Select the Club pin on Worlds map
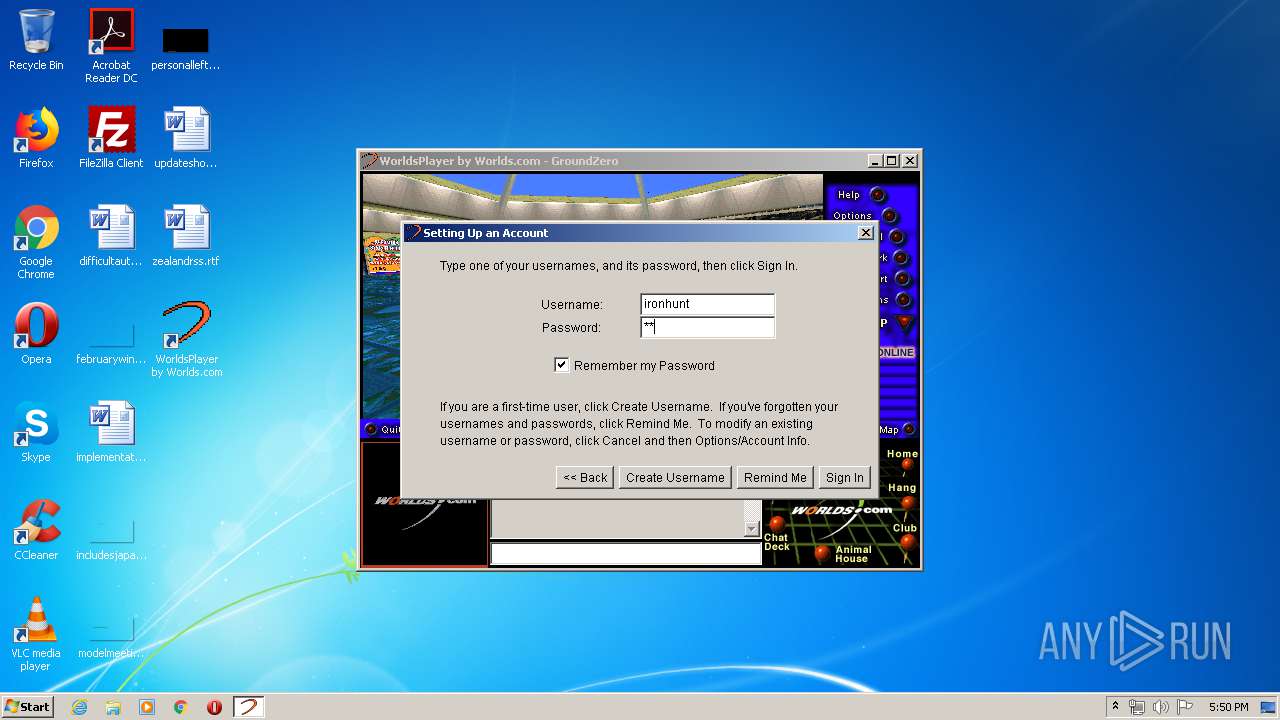Viewport: 1280px width, 720px height. [x=907, y=541]
